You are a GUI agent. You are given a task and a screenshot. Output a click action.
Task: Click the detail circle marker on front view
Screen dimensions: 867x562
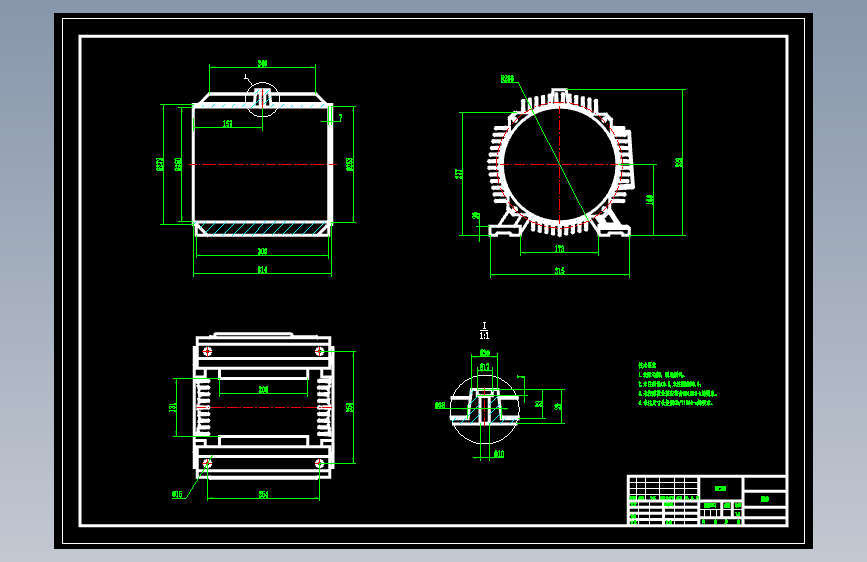pyautogui.click(x=262, y=100)
